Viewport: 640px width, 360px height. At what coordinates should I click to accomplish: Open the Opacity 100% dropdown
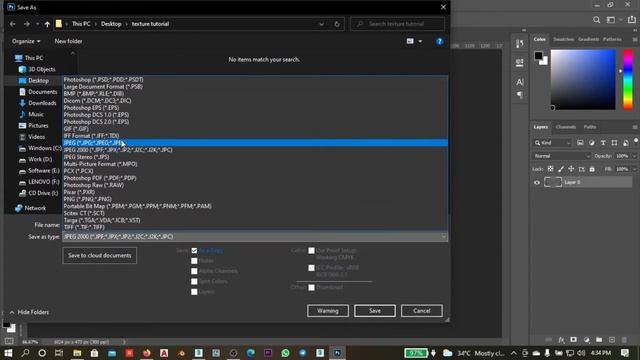point(634,156)
